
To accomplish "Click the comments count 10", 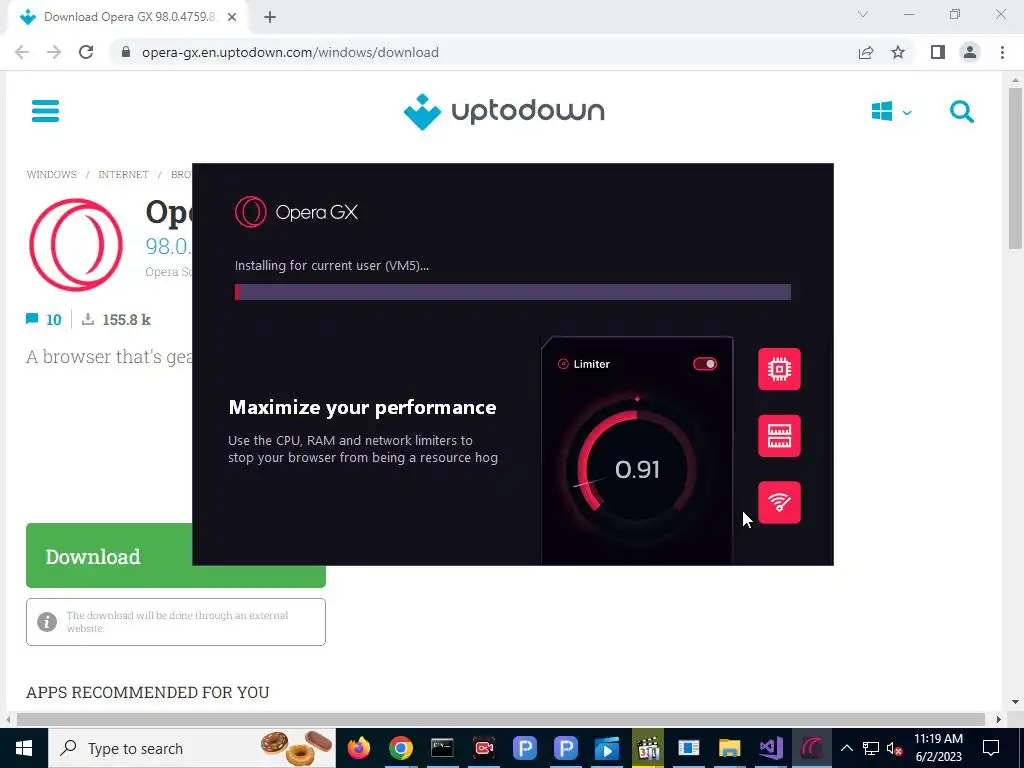I will coord(44,319).
